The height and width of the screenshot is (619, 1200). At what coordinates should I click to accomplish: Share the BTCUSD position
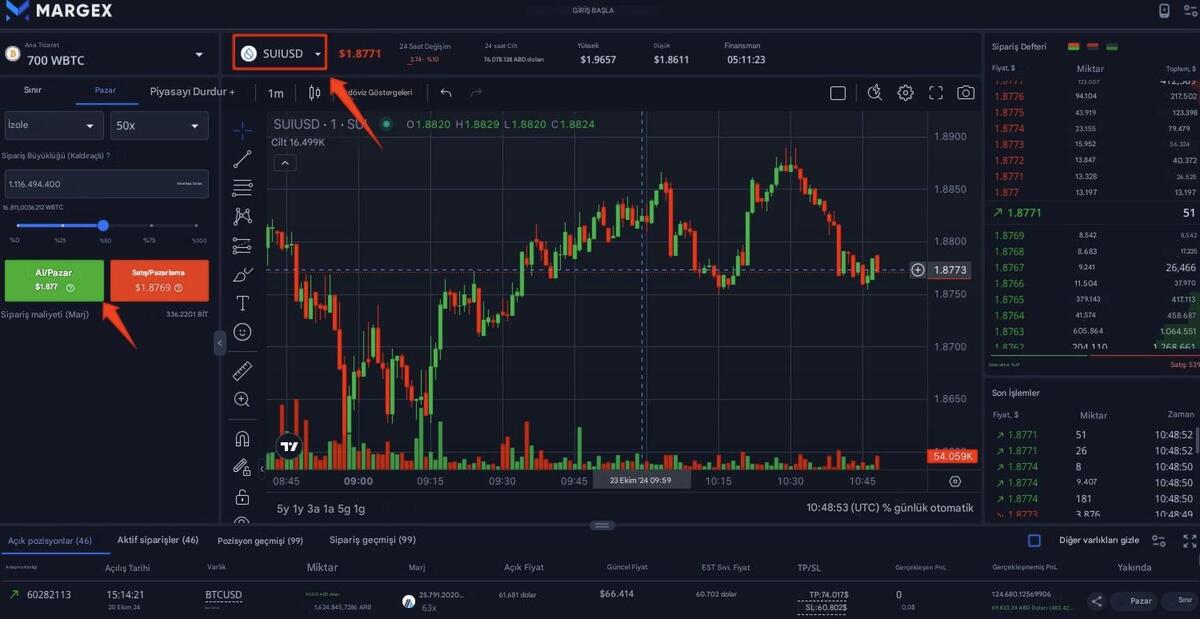click(1097, 601)
